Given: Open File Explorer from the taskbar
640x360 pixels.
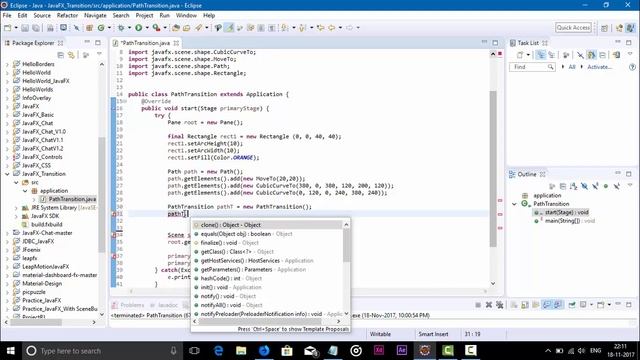Looking at the screenshot, I should pyautogui.click(x=241, y=351).
